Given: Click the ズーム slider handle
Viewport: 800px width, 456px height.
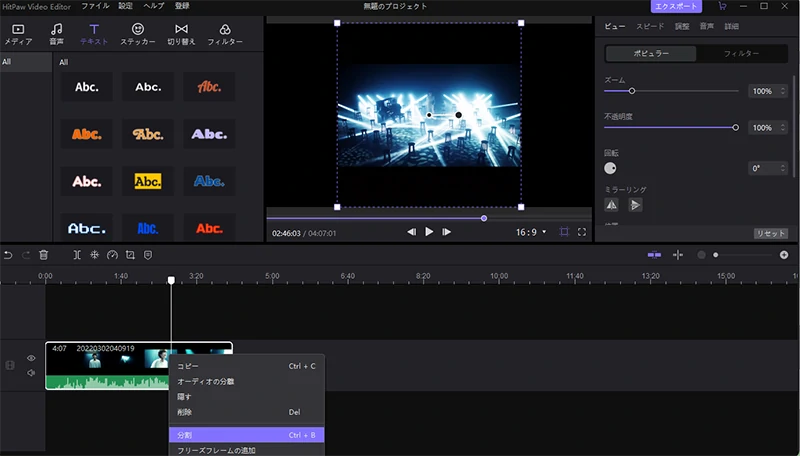Looking at the screenshot, I should [x=632, y=91].
